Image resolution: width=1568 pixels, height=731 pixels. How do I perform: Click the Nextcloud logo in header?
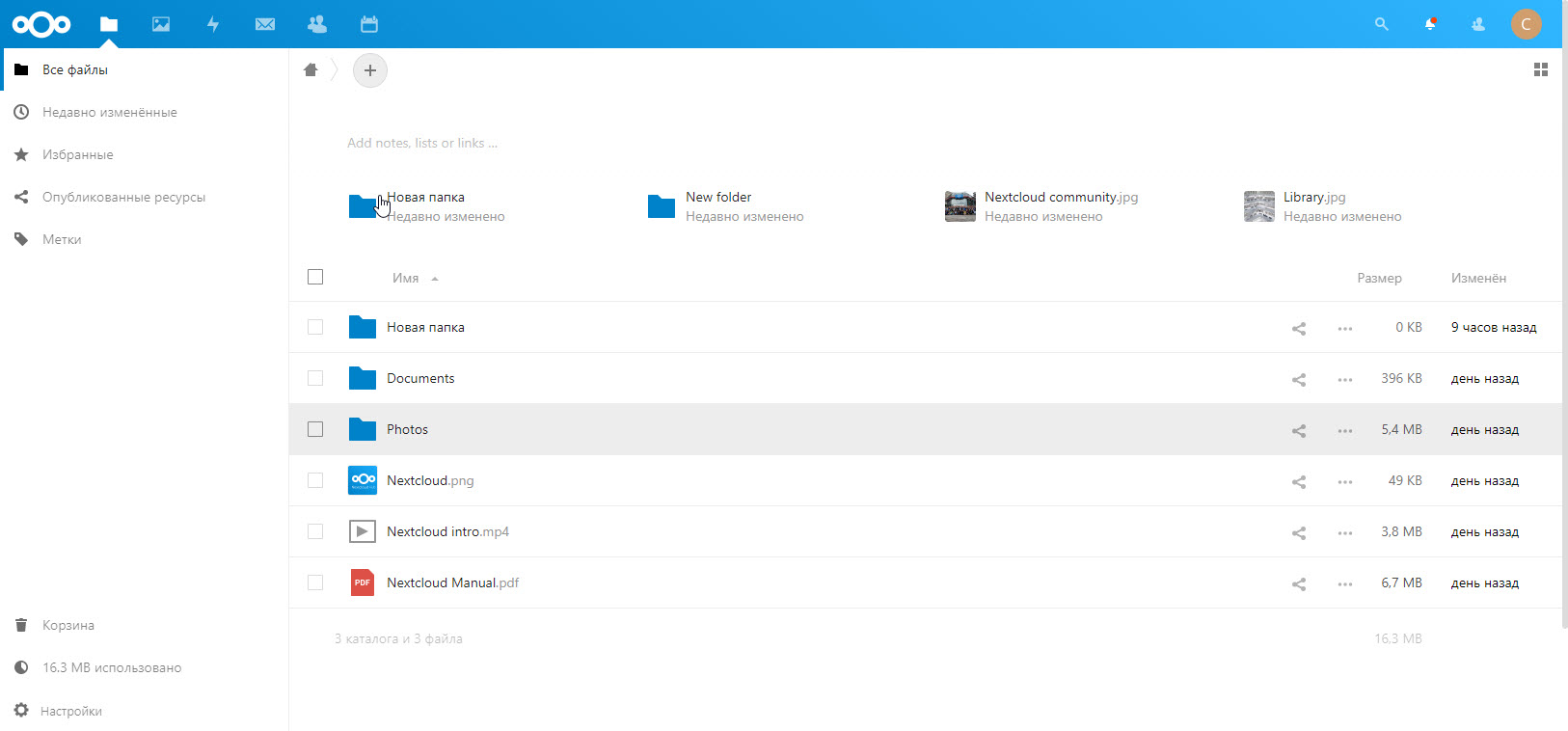41,24
